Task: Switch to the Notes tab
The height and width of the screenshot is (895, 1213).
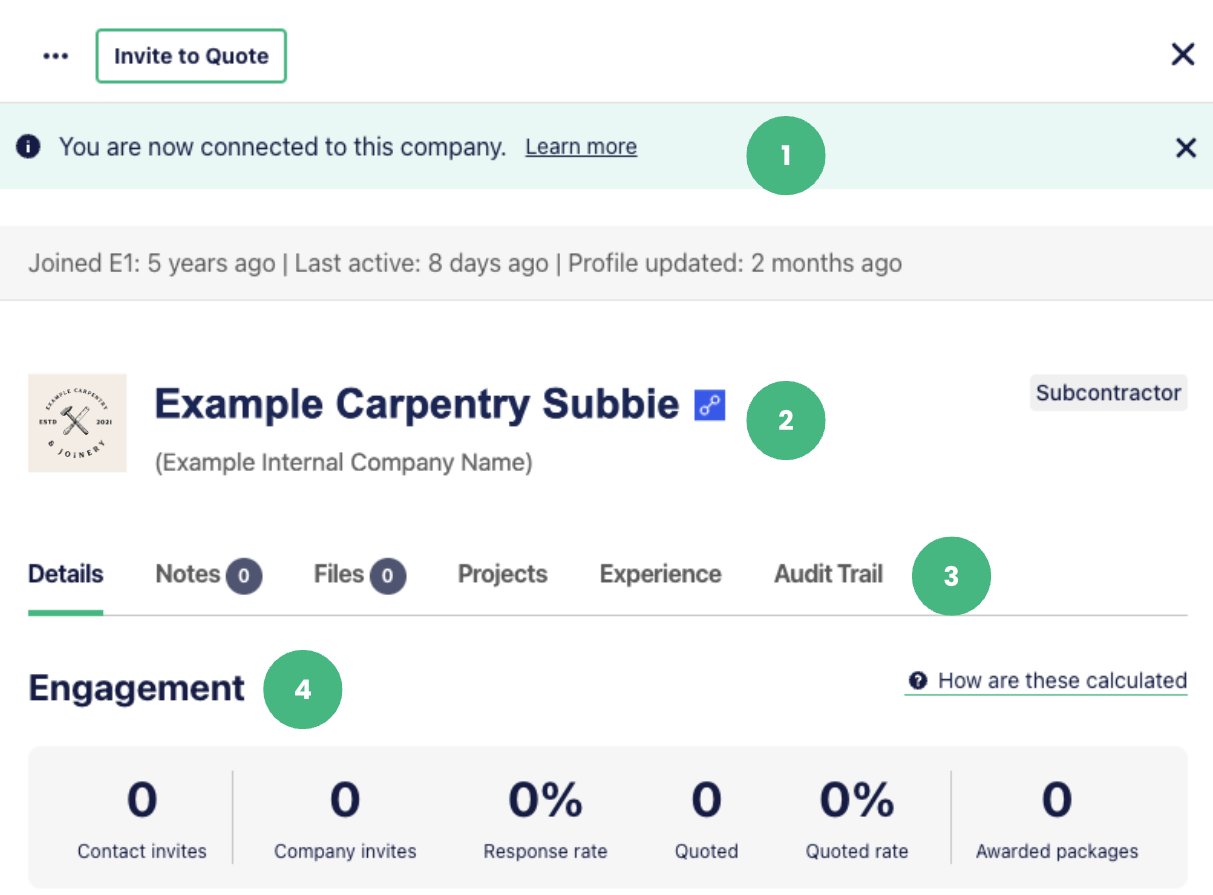Action: 188,574
